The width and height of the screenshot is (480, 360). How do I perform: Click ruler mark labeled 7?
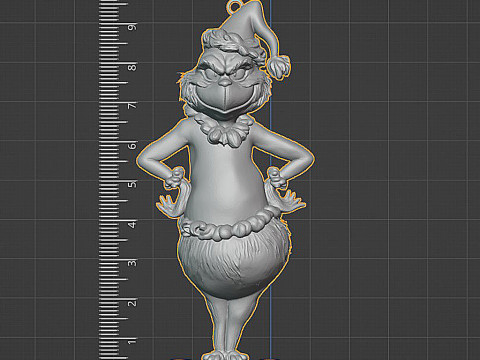(132, 106)
